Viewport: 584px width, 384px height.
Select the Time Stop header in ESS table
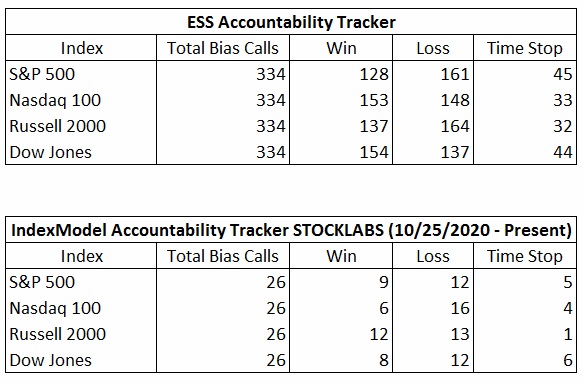525,48
